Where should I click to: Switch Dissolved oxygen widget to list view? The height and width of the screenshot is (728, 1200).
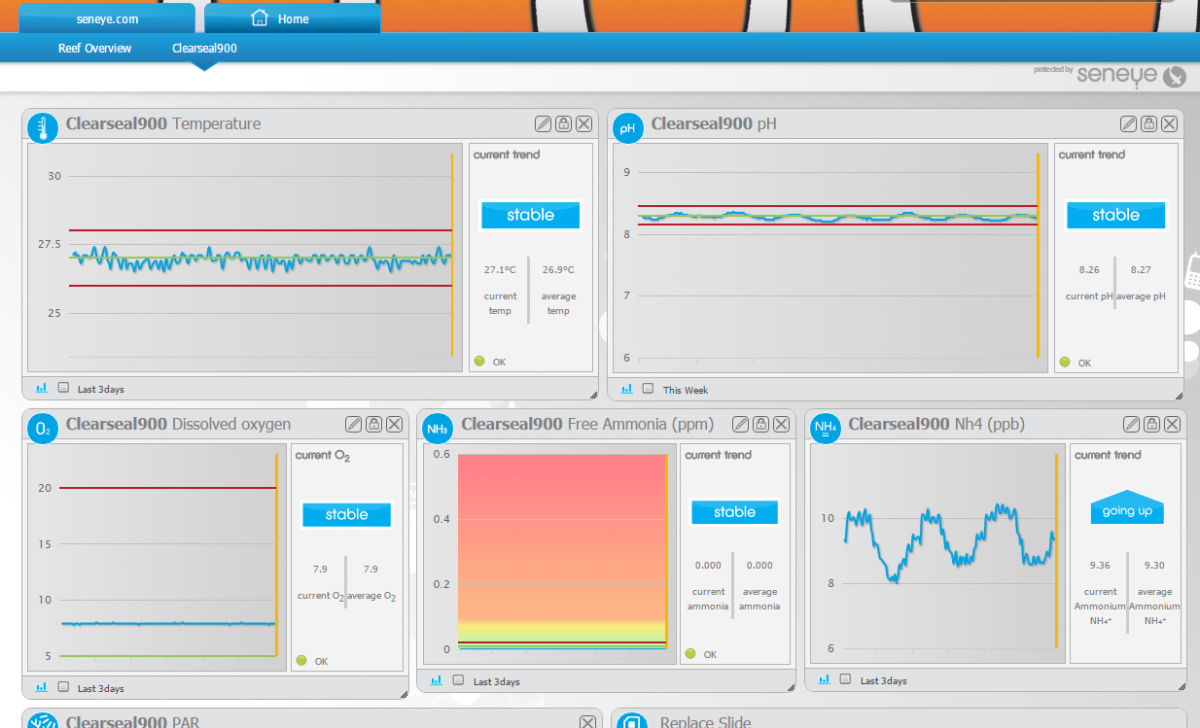pos(63,687)
